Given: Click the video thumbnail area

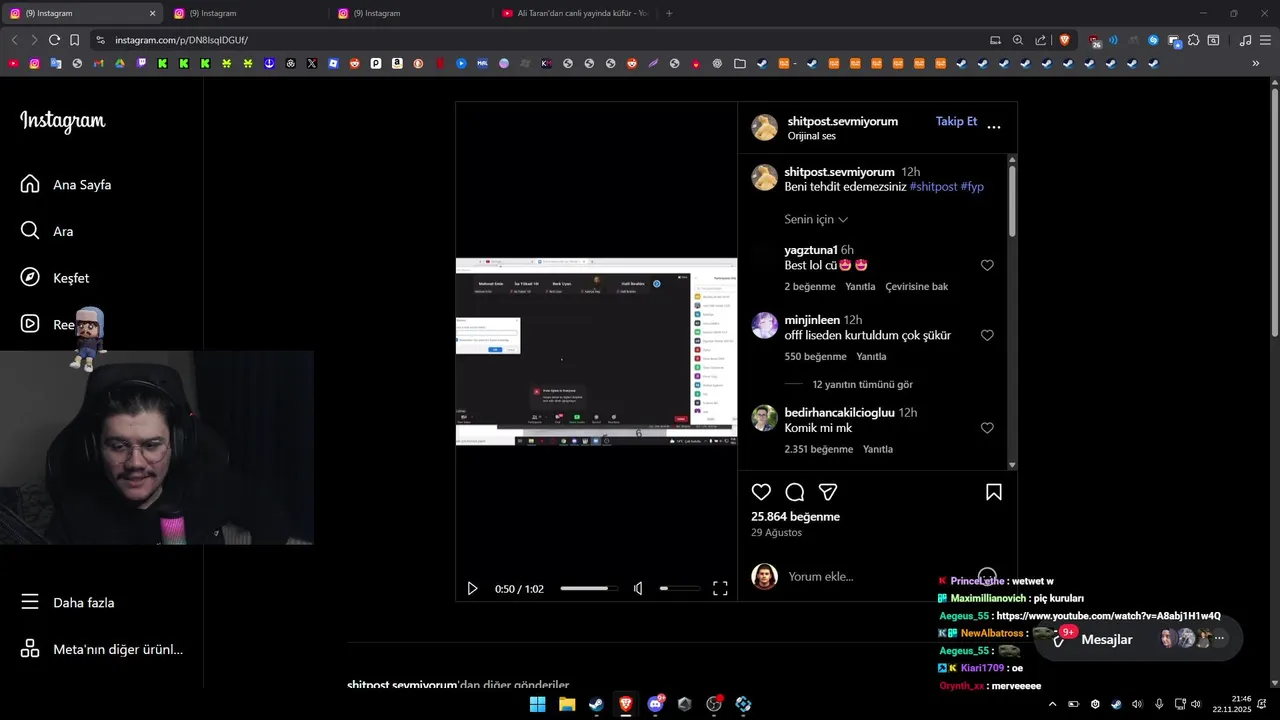Looking at the screenshot, I should [x=596, y=351].
